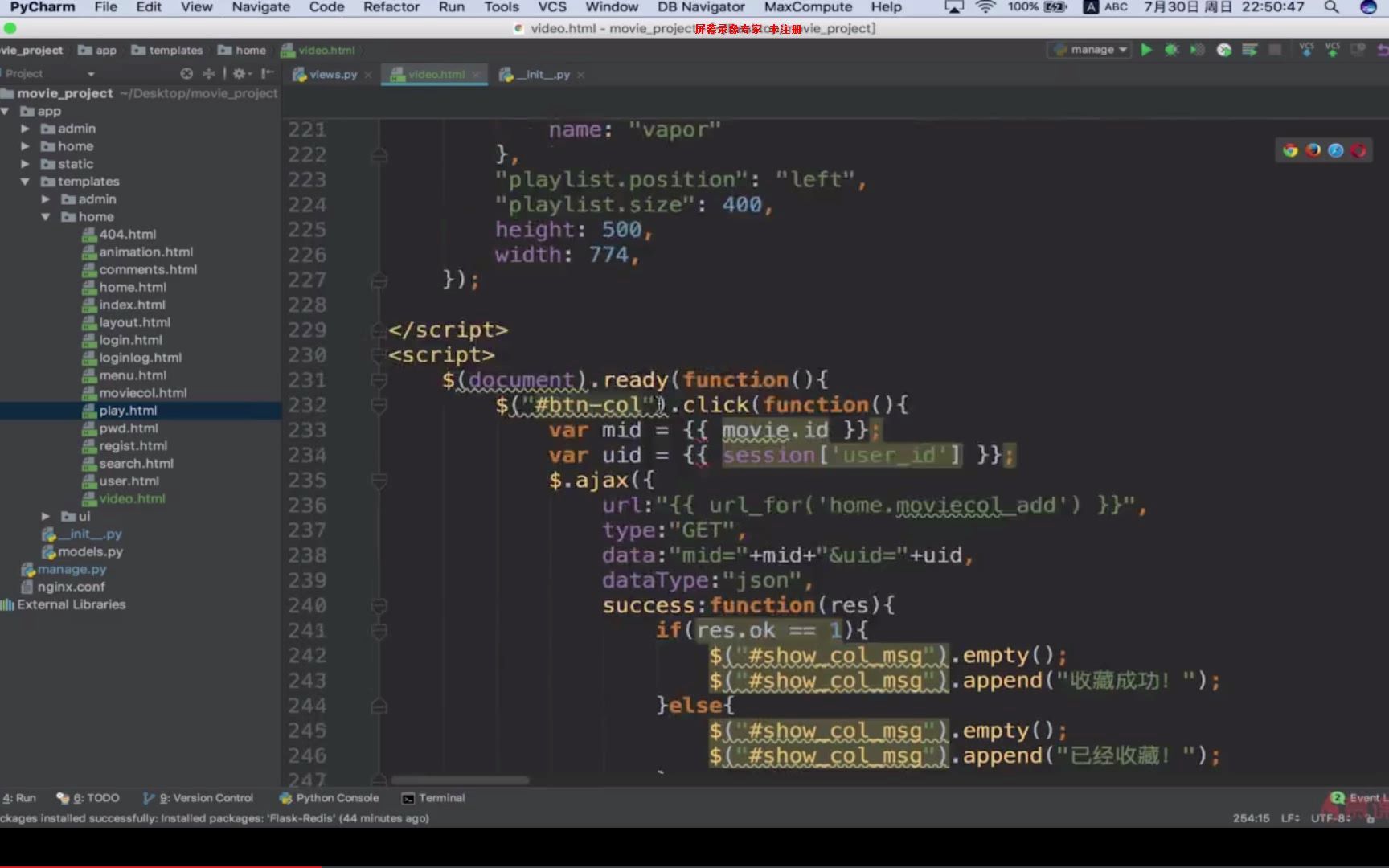Screen dimensions: 1389x868
Task: Toggle fold marker at line 232
Action: pos(379,405)
